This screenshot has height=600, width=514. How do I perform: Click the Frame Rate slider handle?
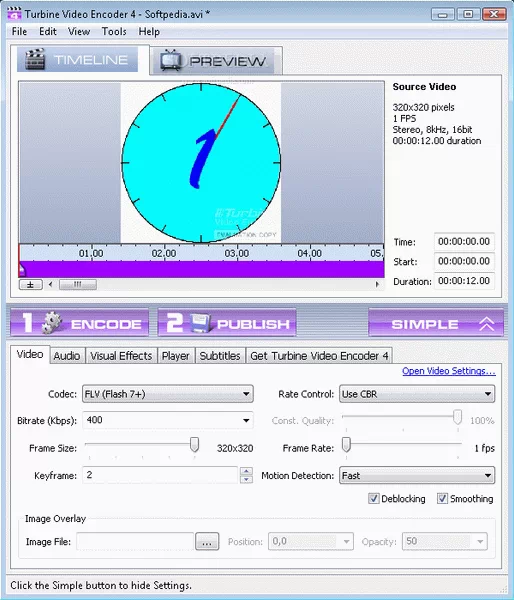point(346,445)
